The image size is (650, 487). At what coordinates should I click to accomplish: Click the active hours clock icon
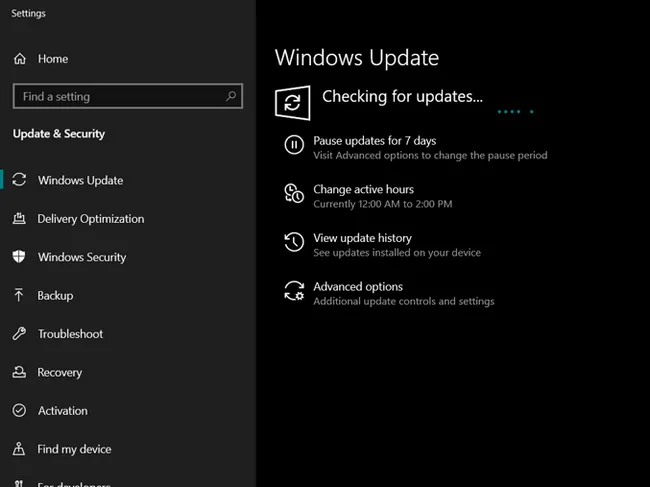294,194
